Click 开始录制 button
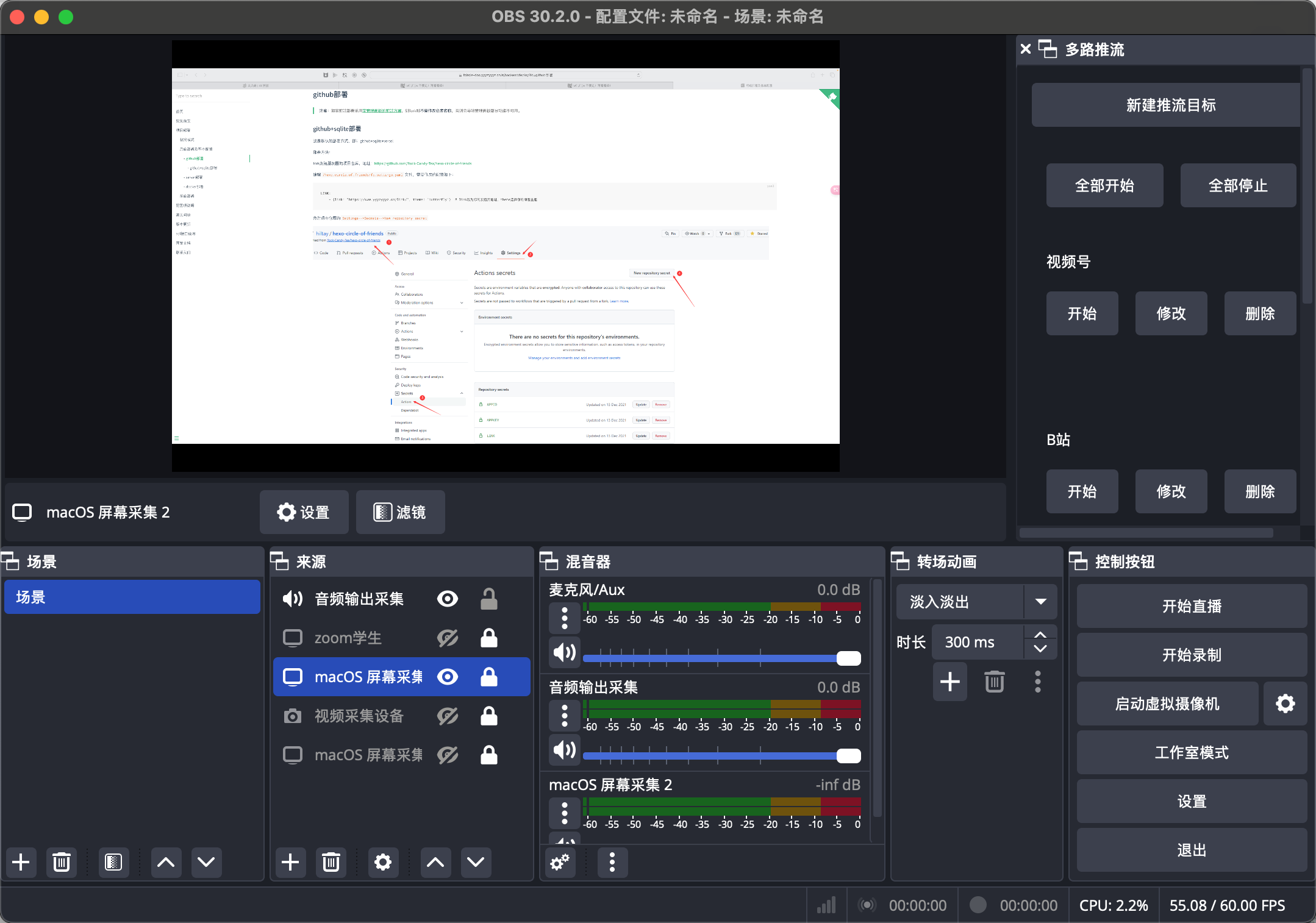The width and height of the screenshot is (1316, 923). coord(1192,655)
